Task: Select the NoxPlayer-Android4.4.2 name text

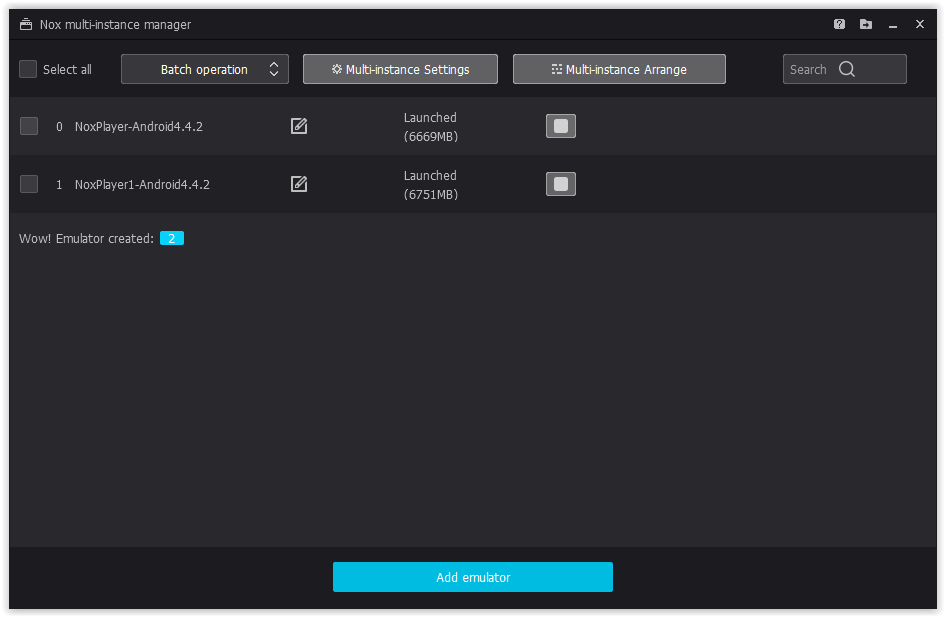Action: tap(139, 127)
